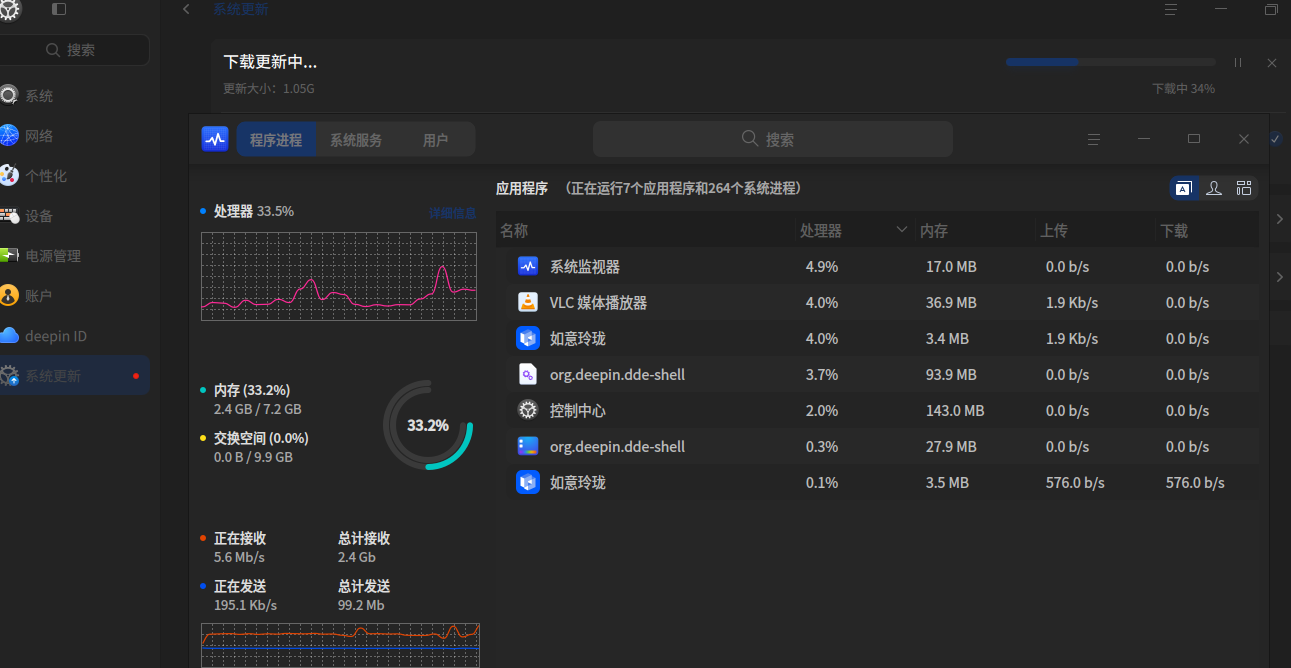Open 电源管理 settings in sidebar
The width and height of the screenshot is (1291, 668).
(75, 256)
